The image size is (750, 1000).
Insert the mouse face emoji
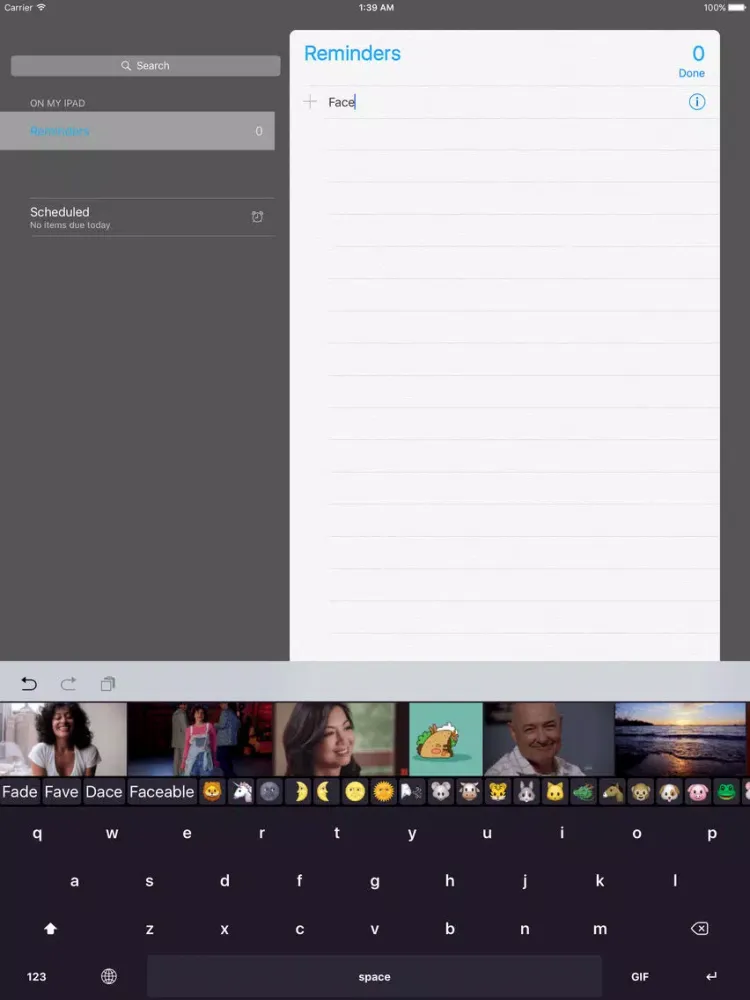coord(441,791)
